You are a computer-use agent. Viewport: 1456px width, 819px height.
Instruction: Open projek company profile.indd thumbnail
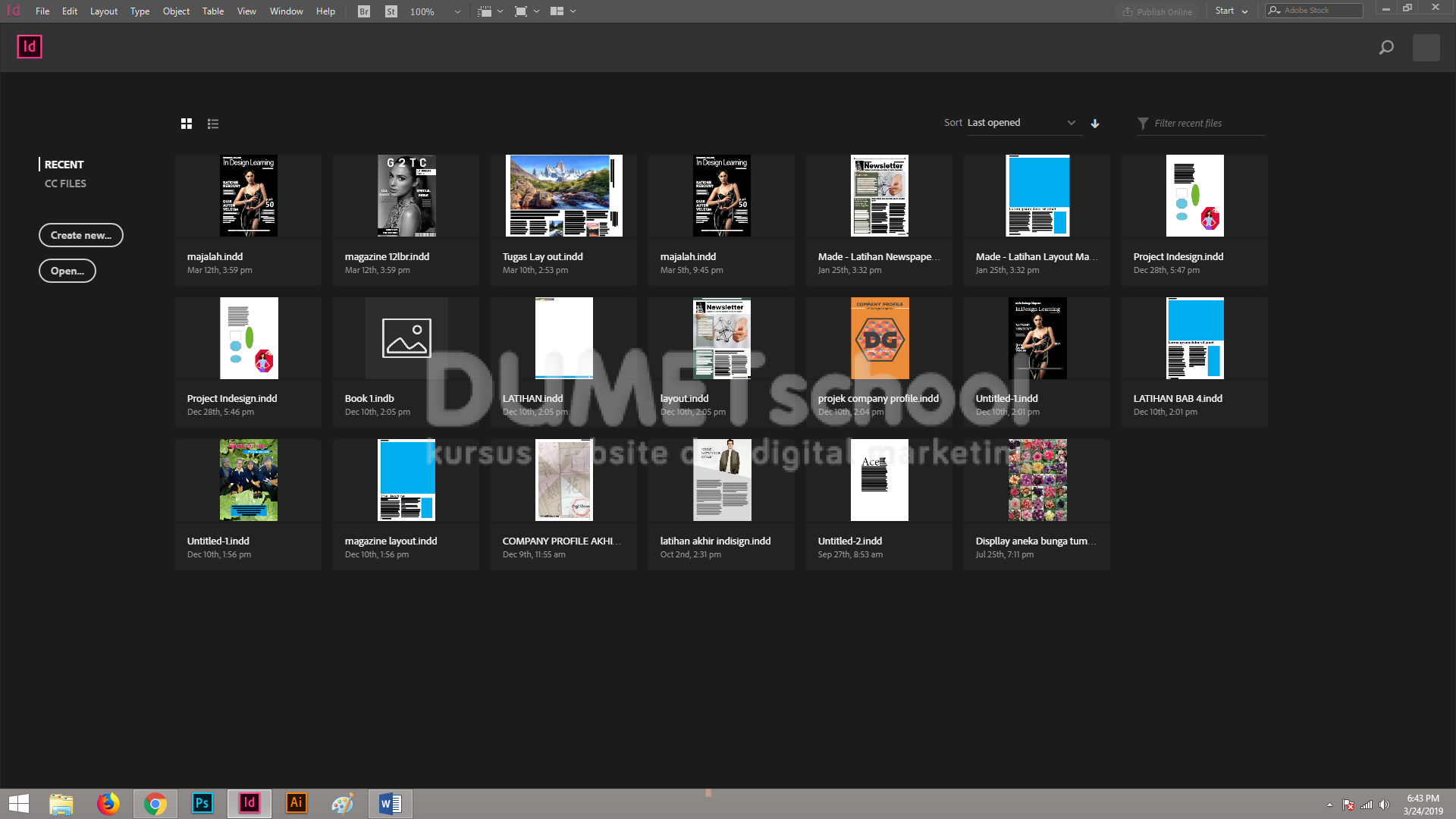(x=880, y=338)
